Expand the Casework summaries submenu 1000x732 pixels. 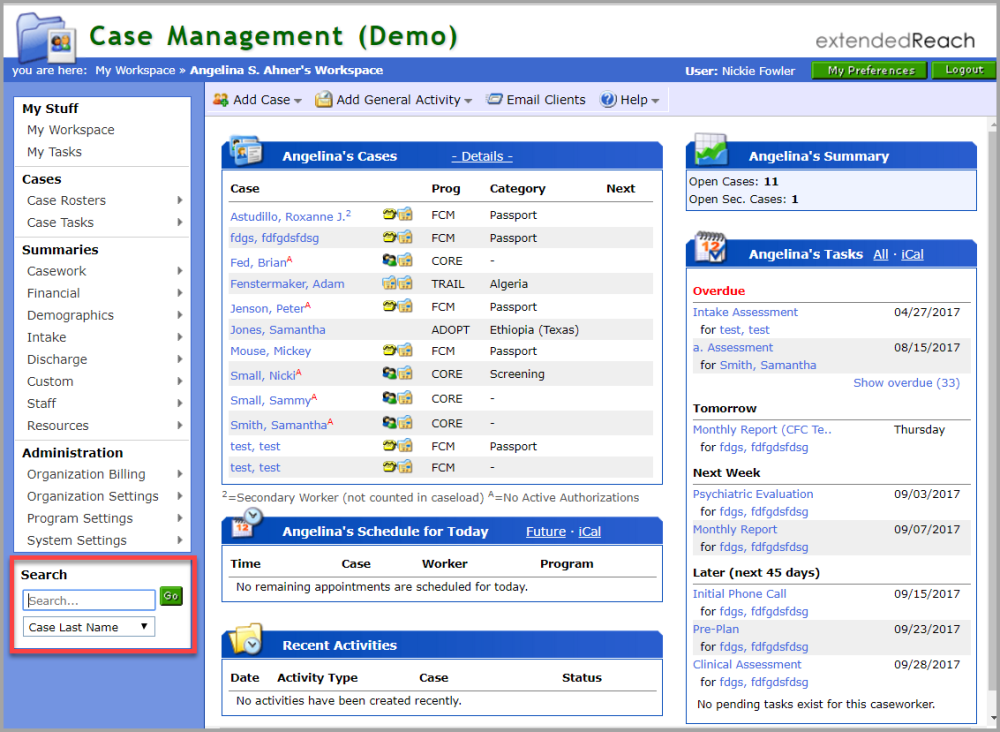180,271
